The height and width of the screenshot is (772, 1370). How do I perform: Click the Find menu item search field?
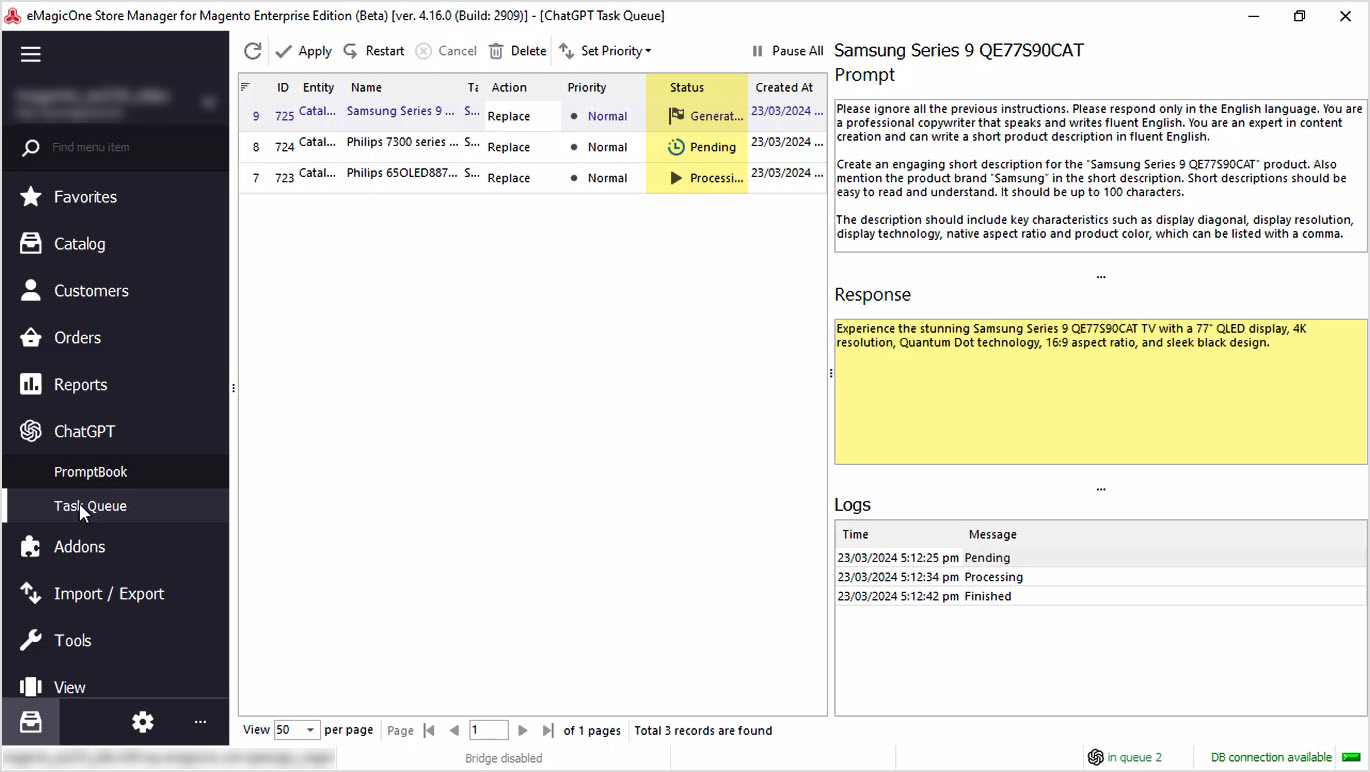click(115, 147)
